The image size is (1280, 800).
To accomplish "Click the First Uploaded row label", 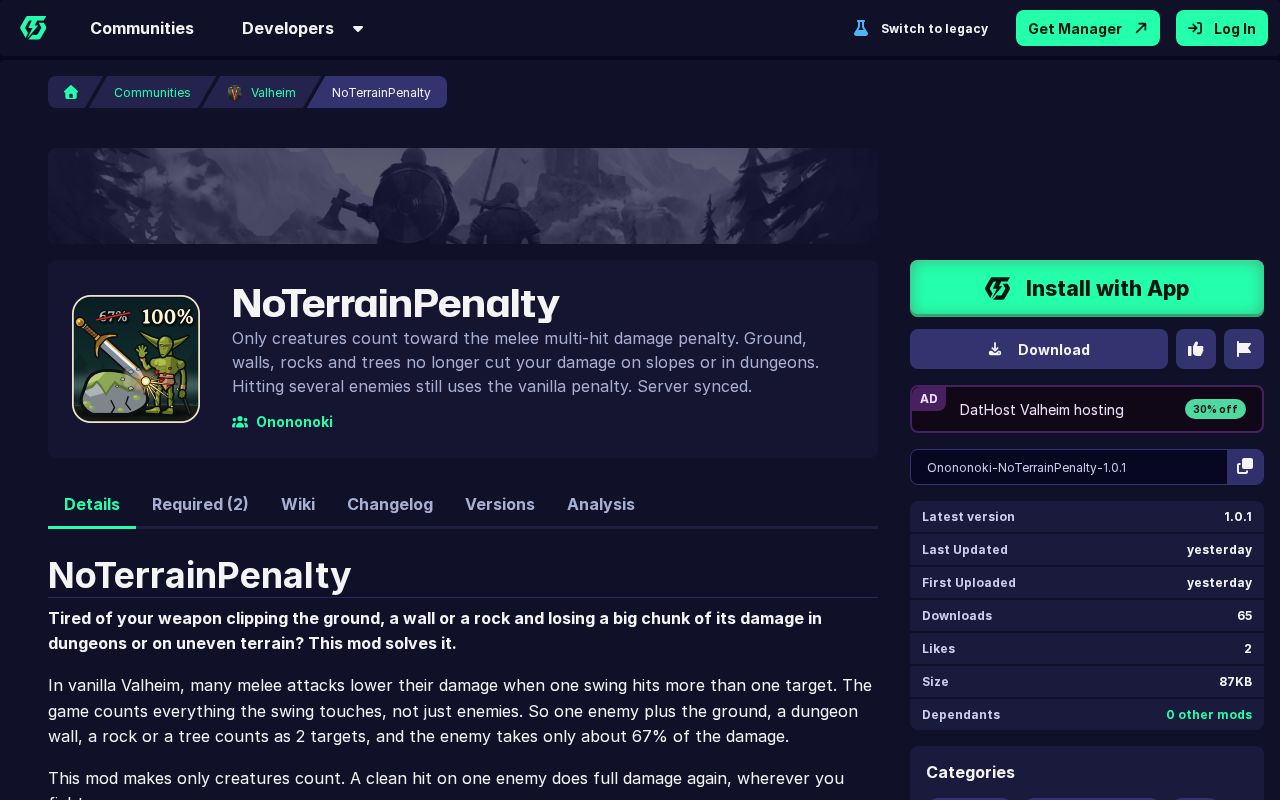I will (969, 583).
